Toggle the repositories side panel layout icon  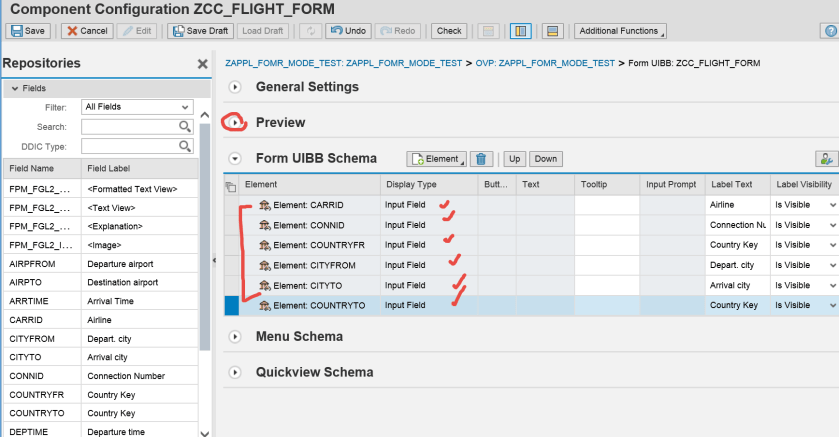[x=521, y=31]
